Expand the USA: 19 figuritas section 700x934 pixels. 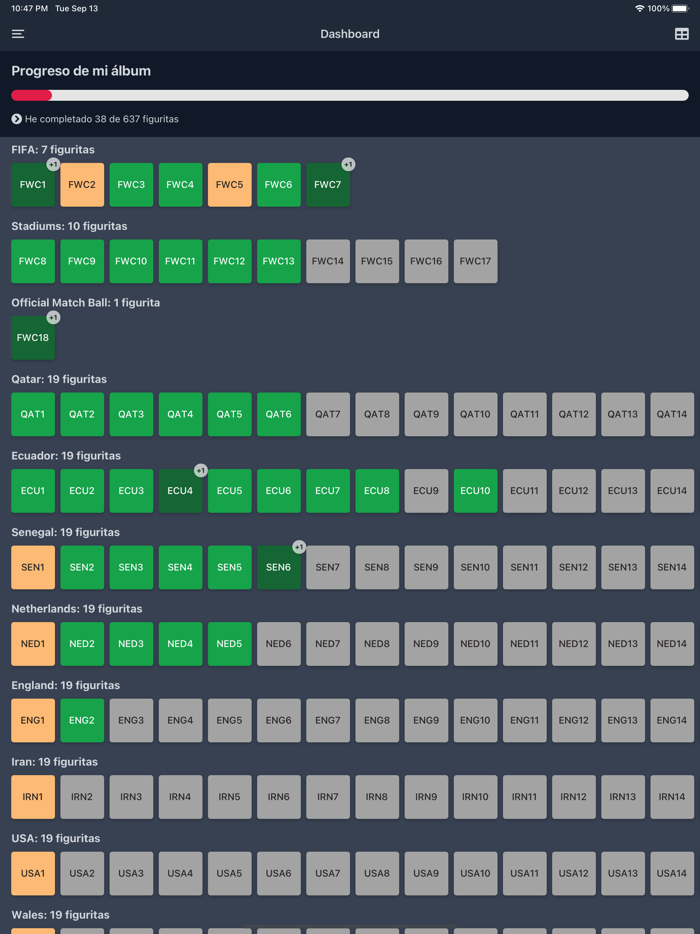pyautogui.click(x=55, y=838)
